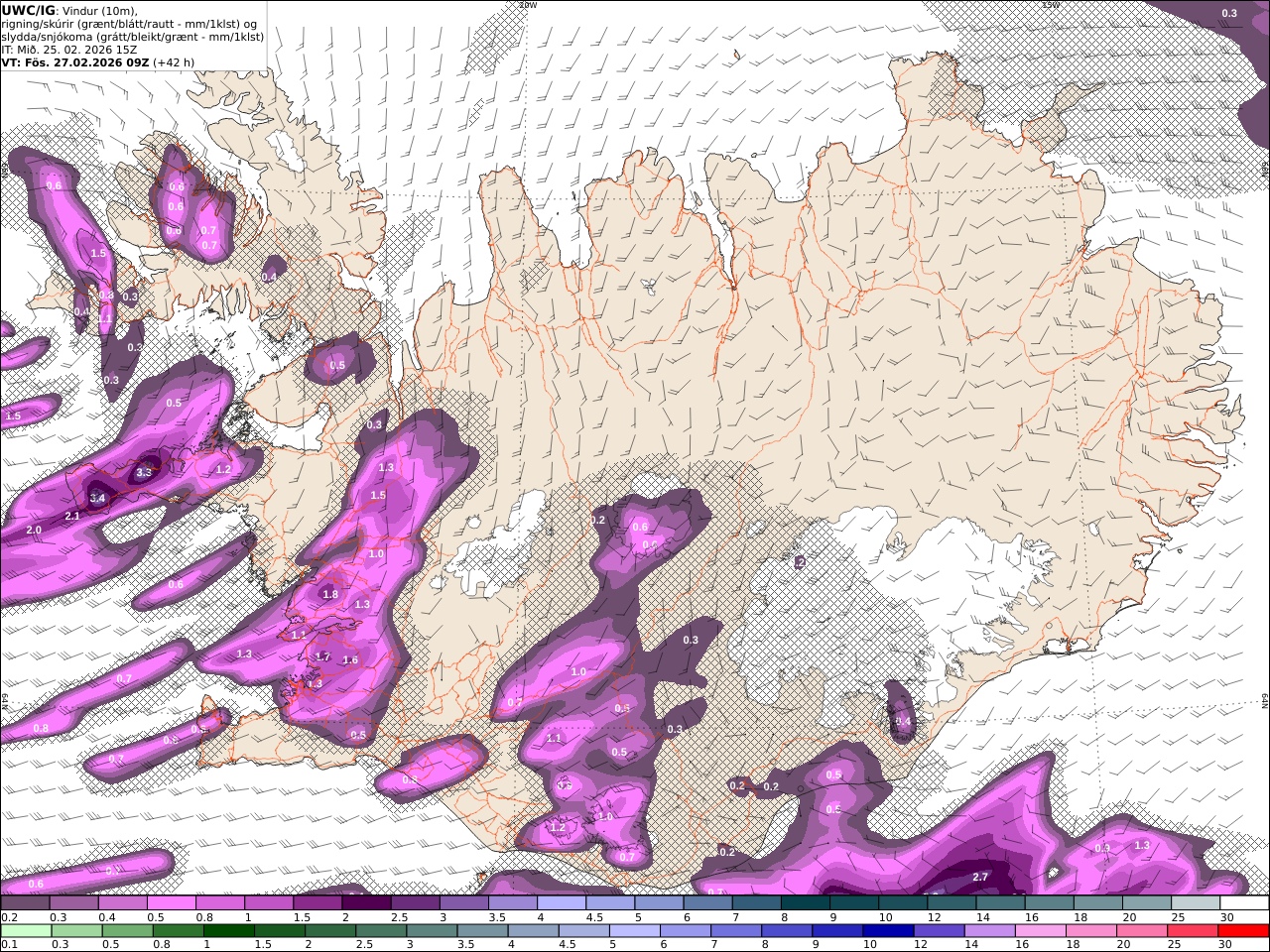Pick the lower legend deep blue swatch between 10 and 12
This screenshot has width=1270, height=952.
point(890,930)
